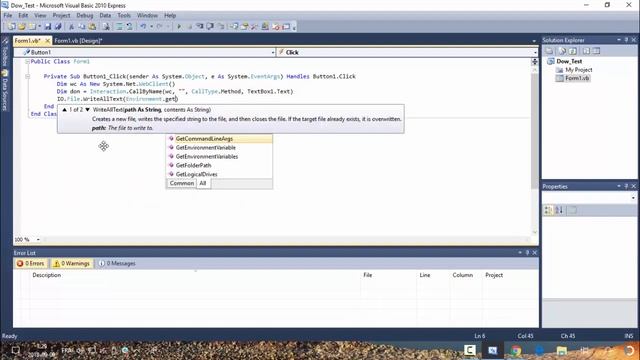This screenshot has height=360, width=640.
Task: Open the Data Sources side tab
Action: pyautogui.click(x=5, y=91)
